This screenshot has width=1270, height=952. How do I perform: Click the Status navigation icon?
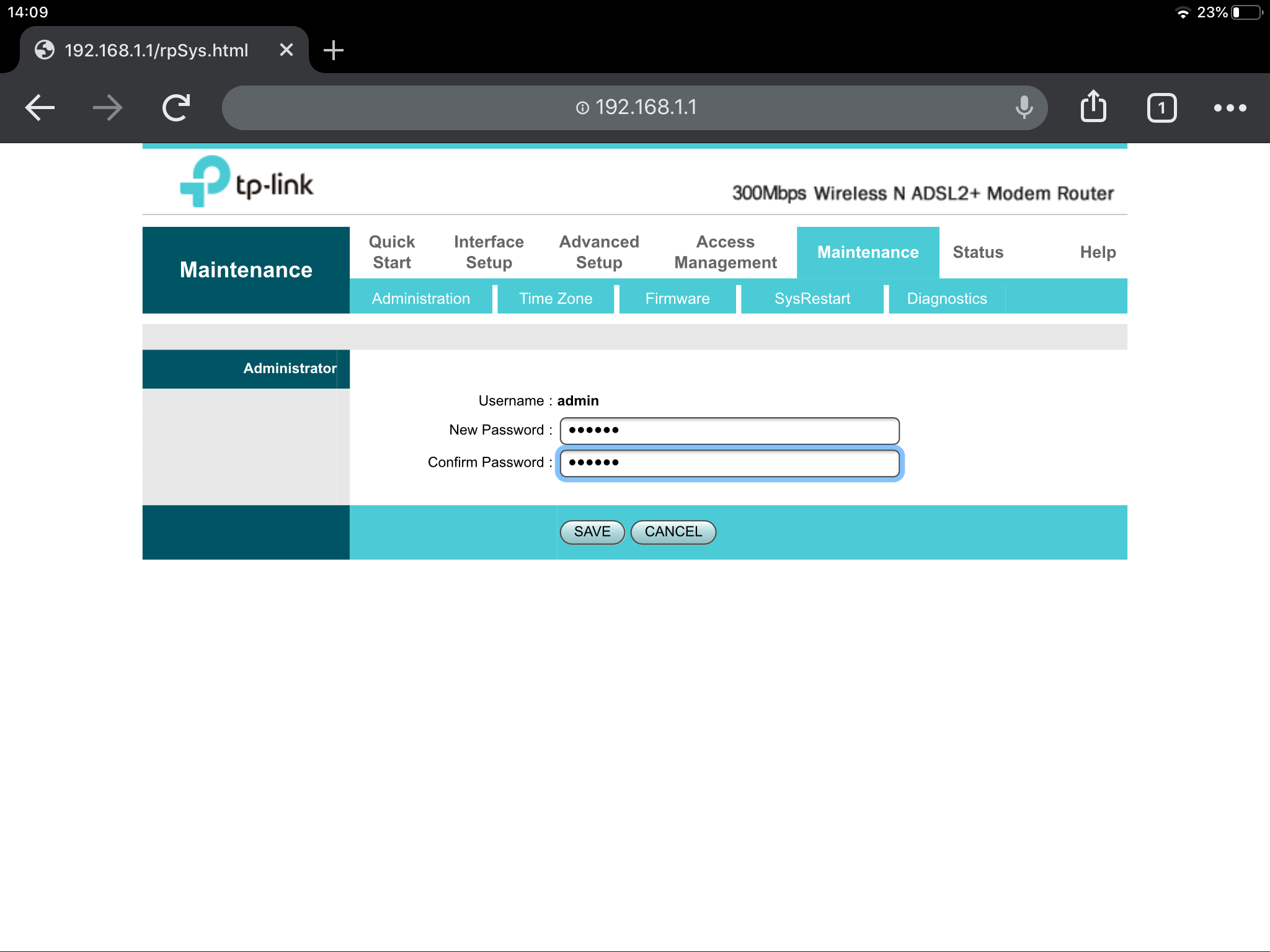point(979,251)
